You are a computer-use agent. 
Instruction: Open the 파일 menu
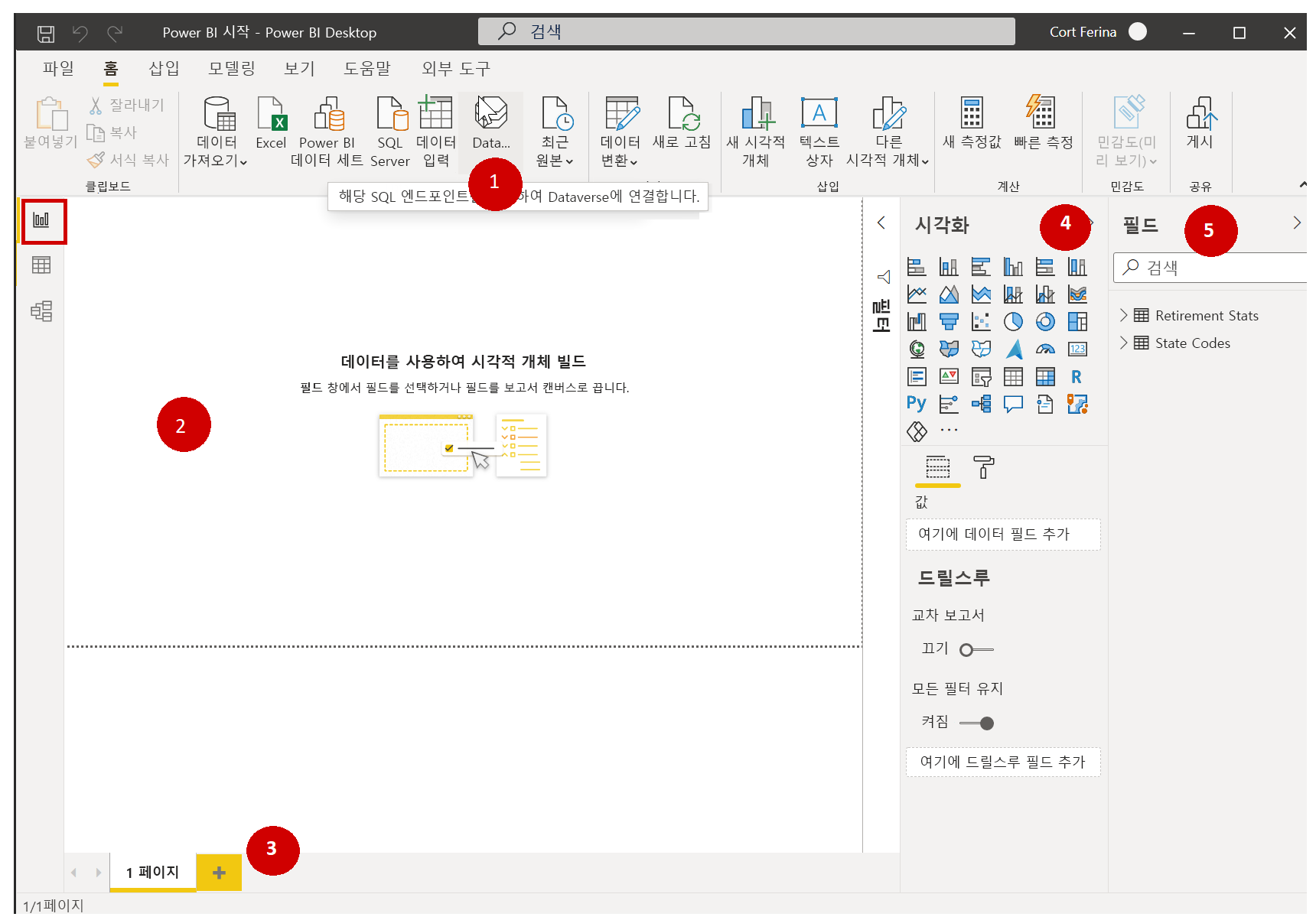(x=58, y=68)
